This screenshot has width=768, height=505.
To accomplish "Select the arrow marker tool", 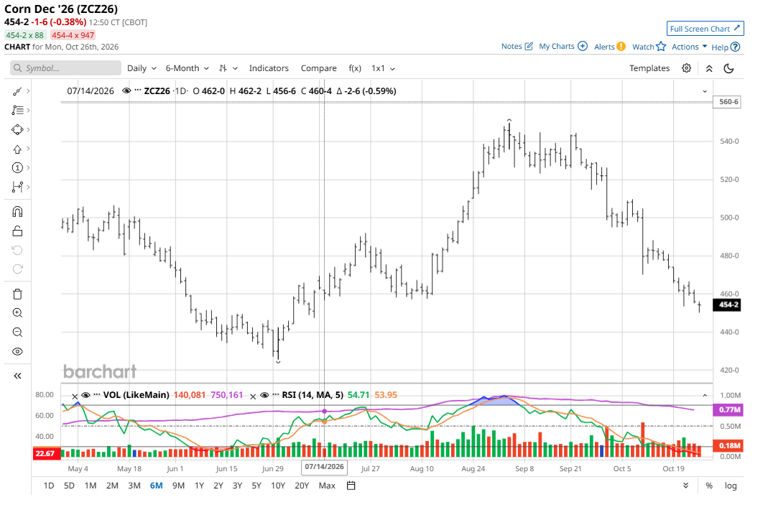I will click(x=17, y=149).
